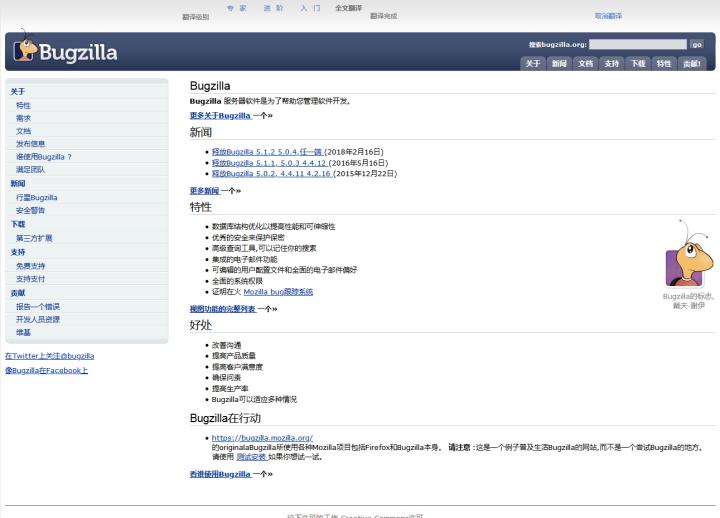Open 特性 in the sidebar

pos(23,105)
